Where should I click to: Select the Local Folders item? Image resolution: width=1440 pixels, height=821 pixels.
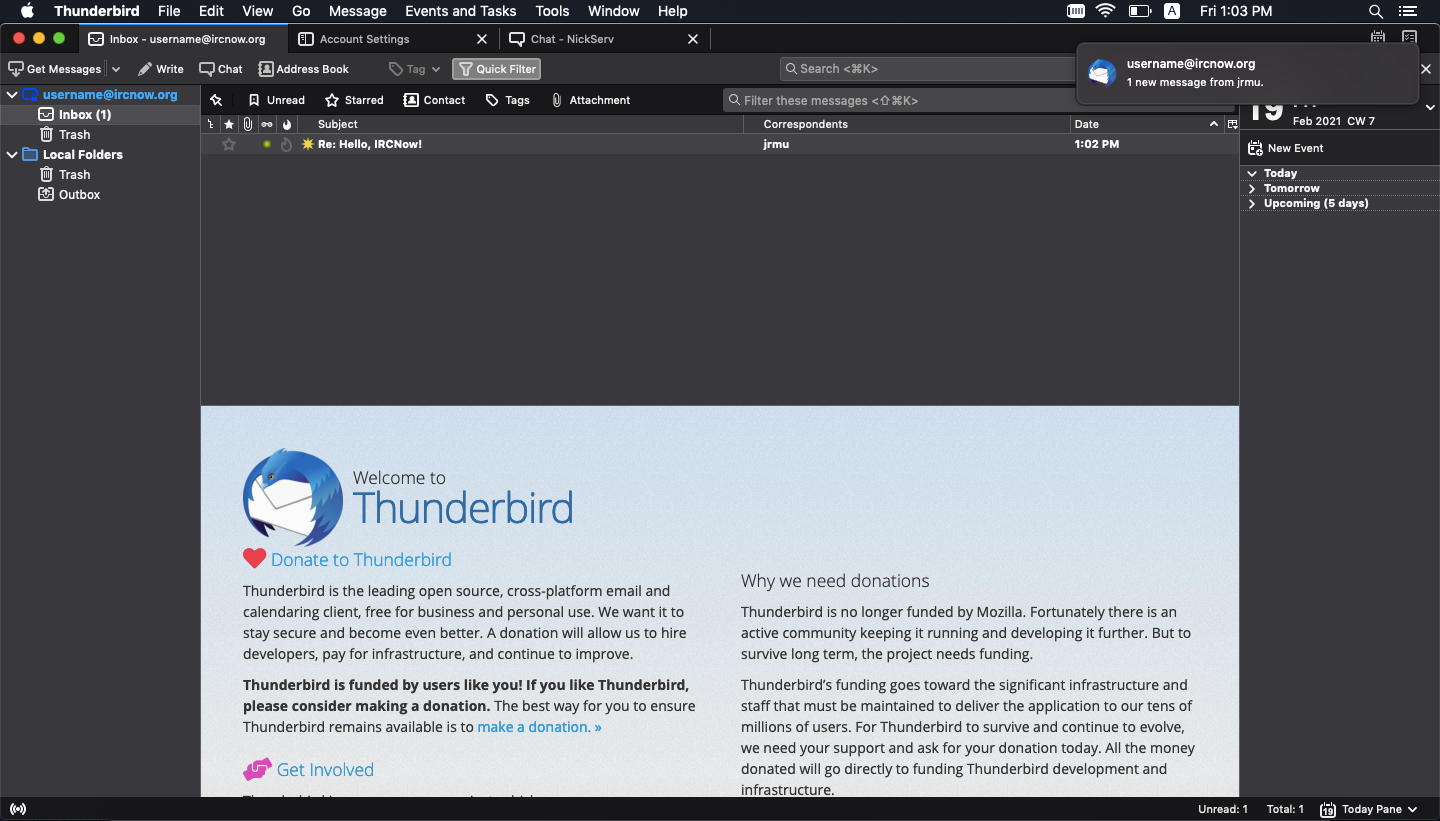[83, 155]
